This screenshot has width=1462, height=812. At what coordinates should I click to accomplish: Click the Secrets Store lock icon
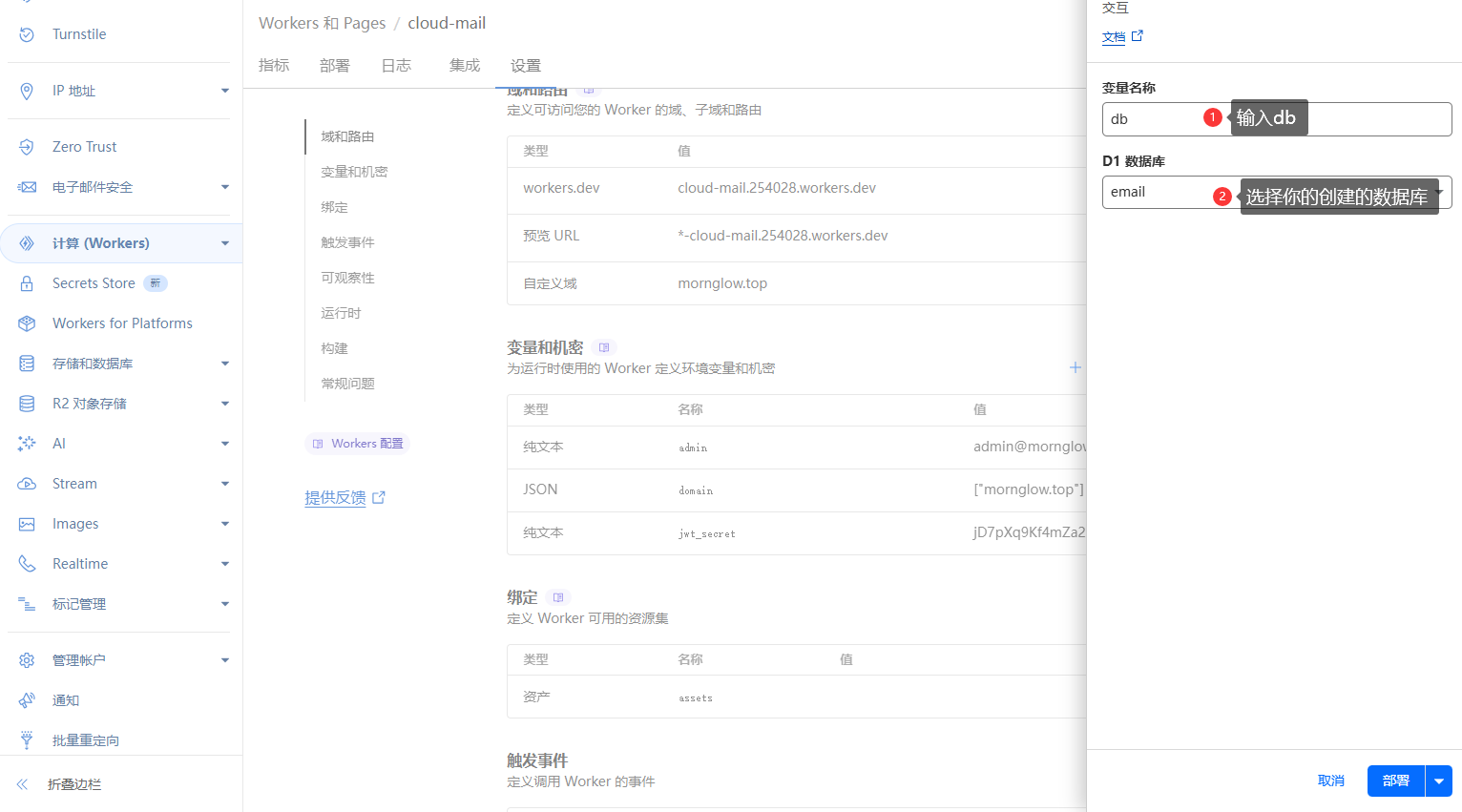click(27, 283)
